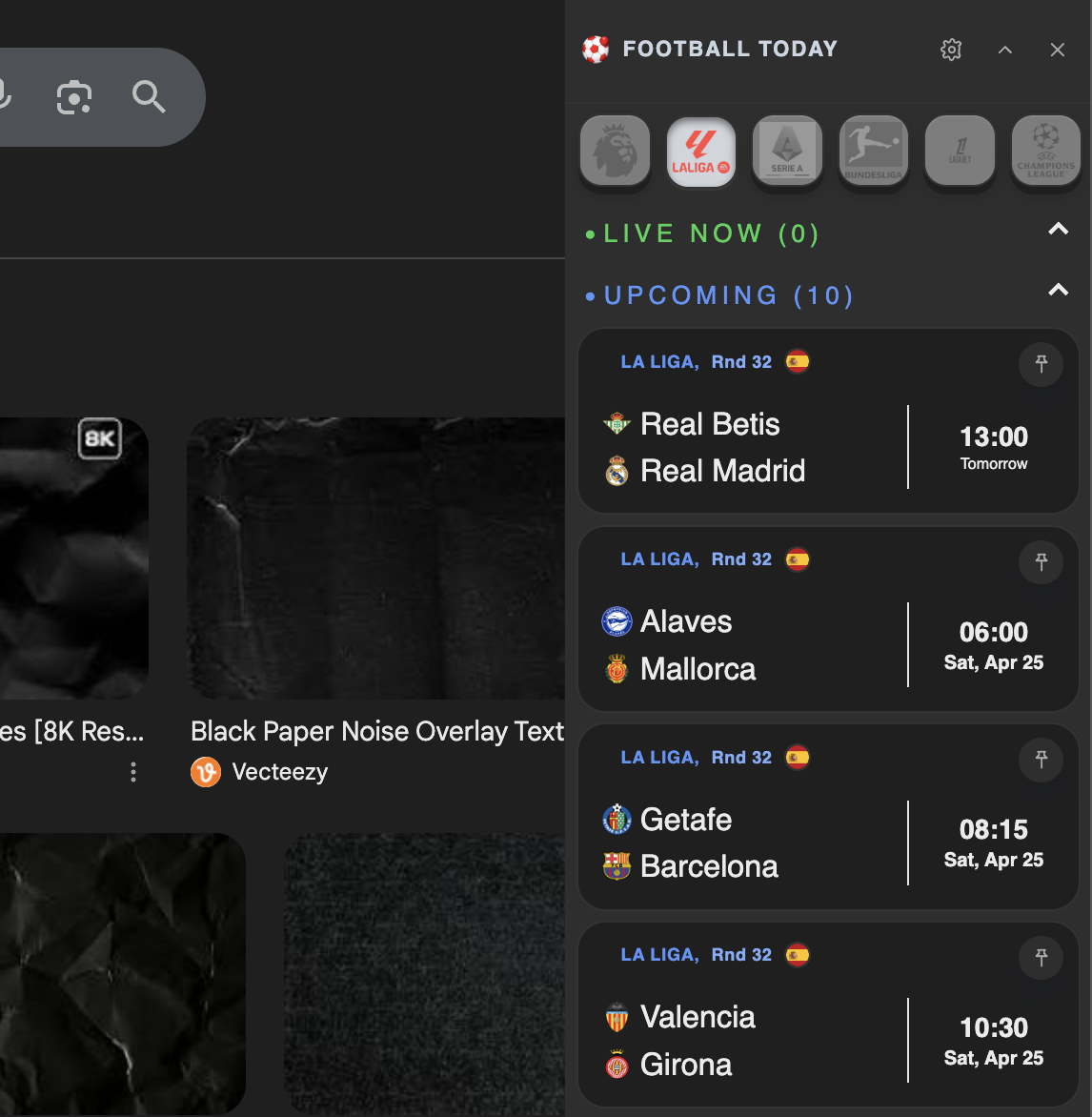Click 'LA LIGA, Rnd 32' on Real Betis card
The height and width of the screenshot is (1117, 1092).
pyautogui.click(x=696, y=362)
